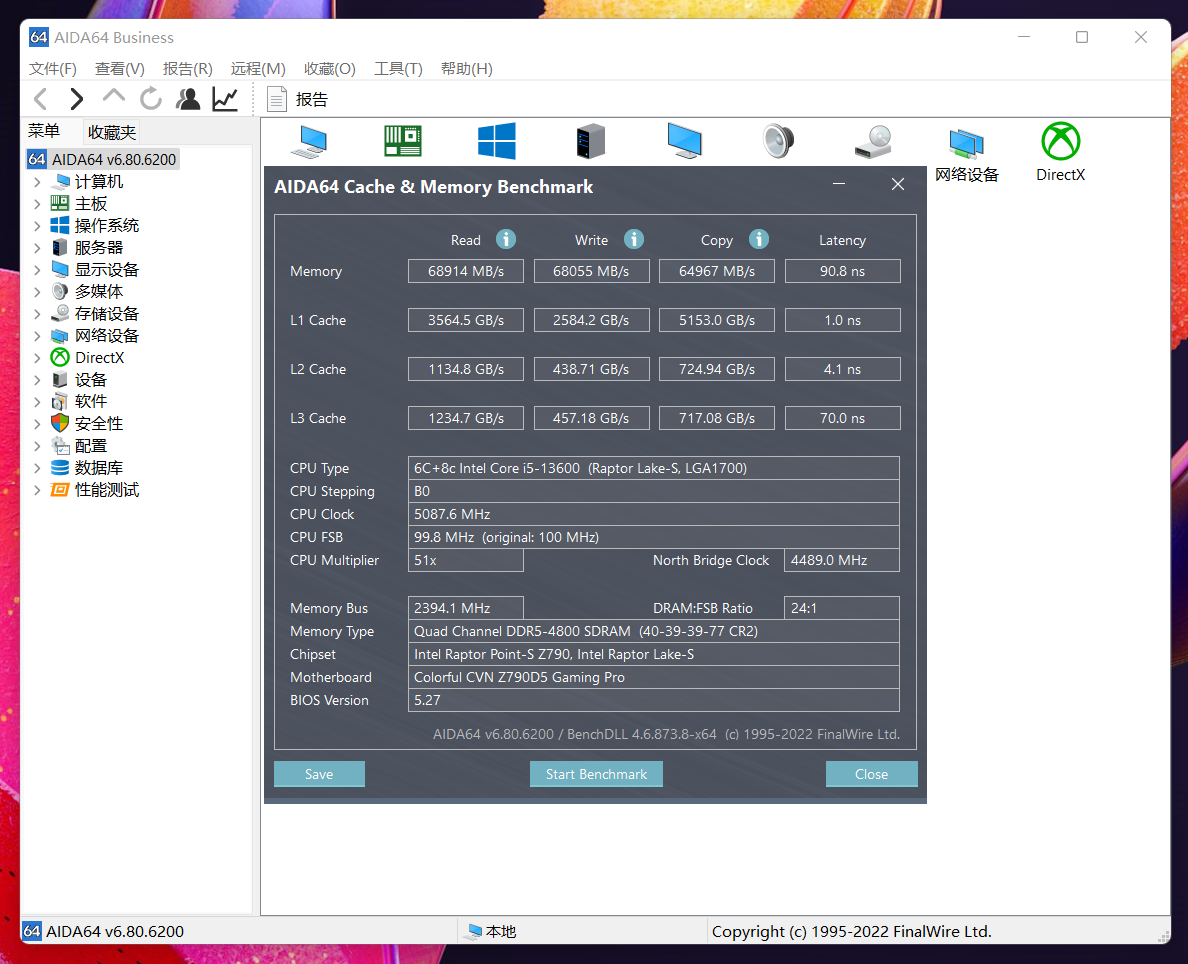This screenshot has height=964, width=1188.
Task: Open the 文件(F) menu
Action: click(52, 69)
